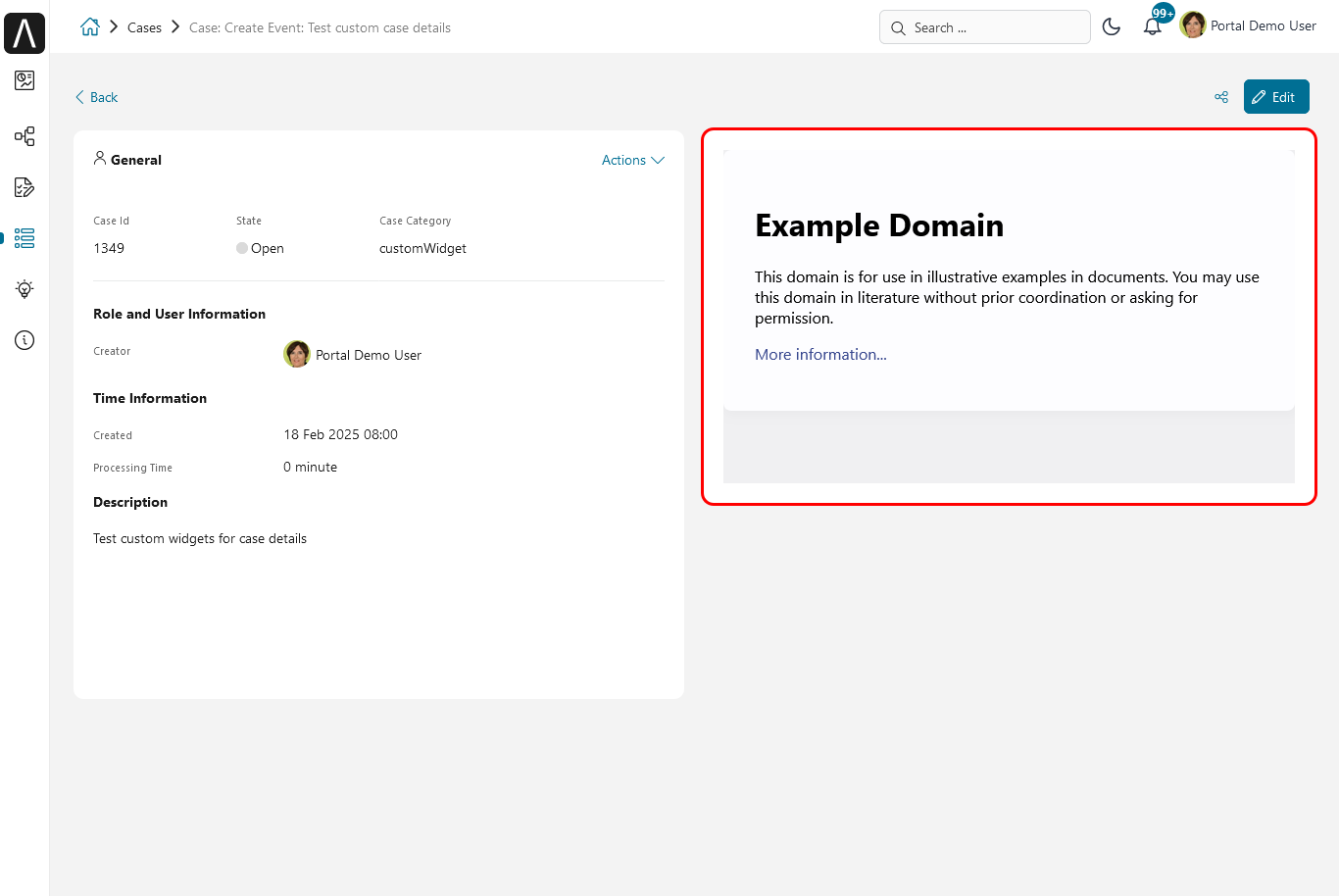This screenshot has height=896, width=1339.
Task: Toggle dark mode moon icon
Action: tap(1112, 27)
